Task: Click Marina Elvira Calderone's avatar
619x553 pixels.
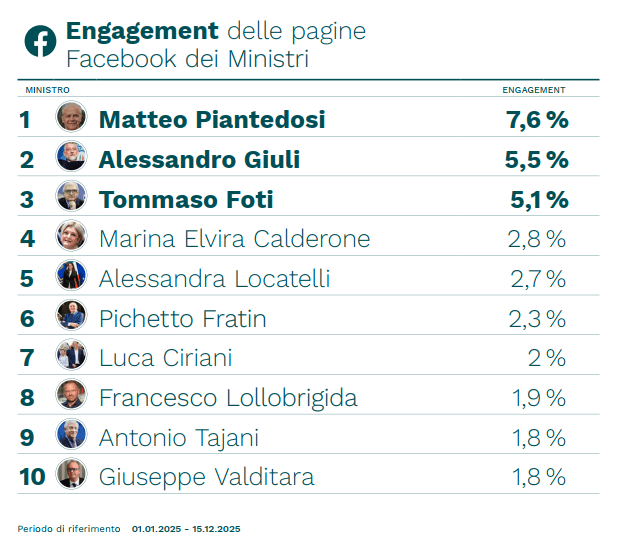Action: click(72, 238)
